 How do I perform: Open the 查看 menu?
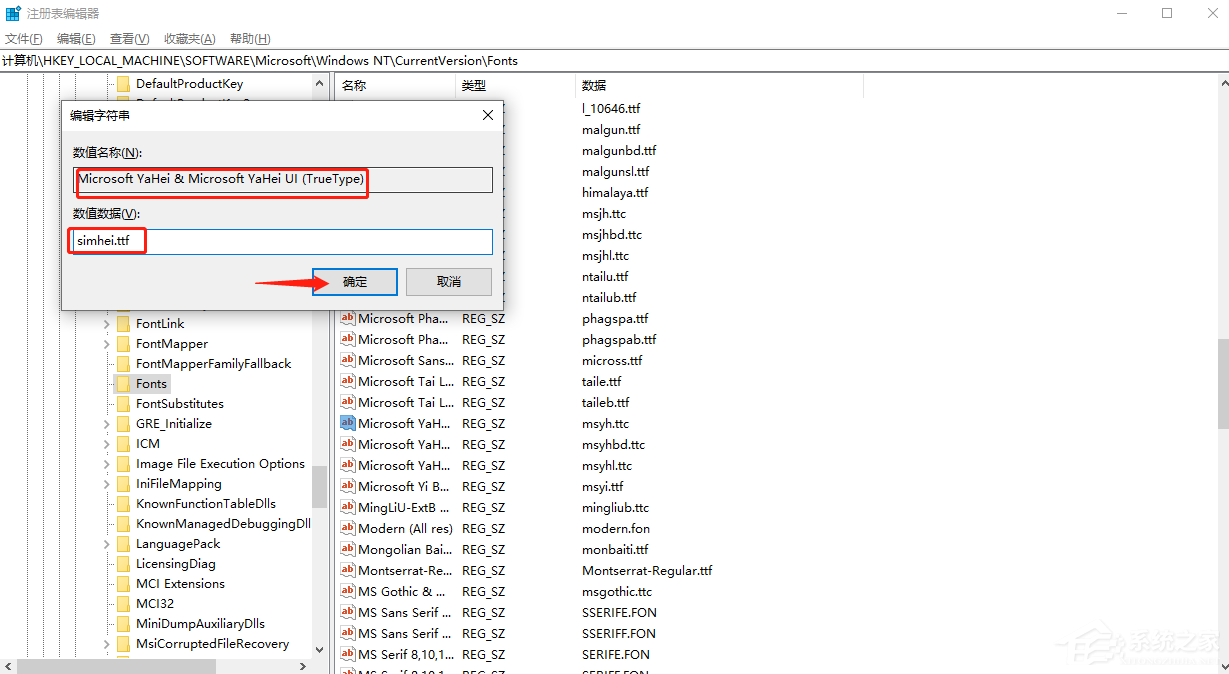(x=129, y=38)
